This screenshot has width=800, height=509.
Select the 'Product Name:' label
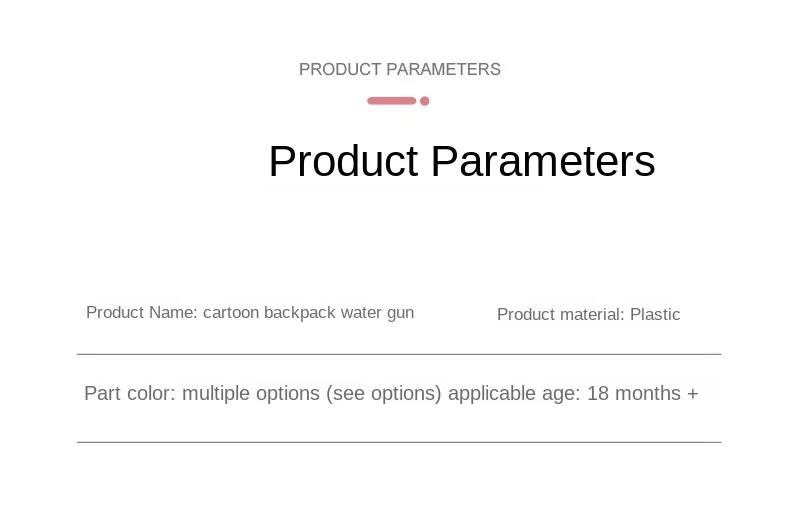pos(142,312)
